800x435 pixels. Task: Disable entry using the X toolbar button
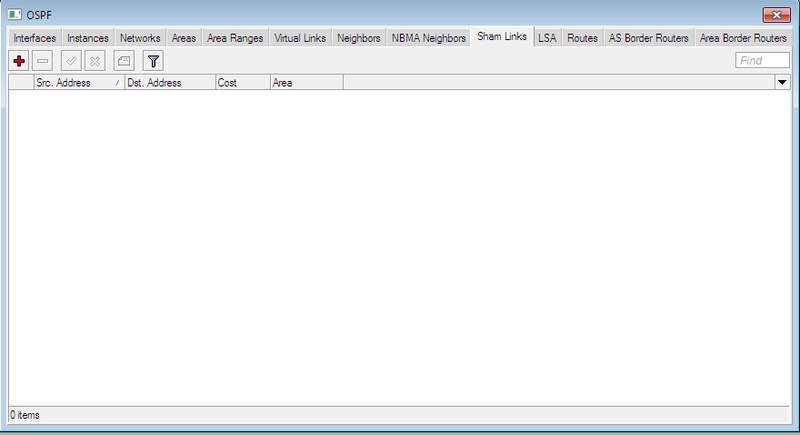[x=94, y=61]
